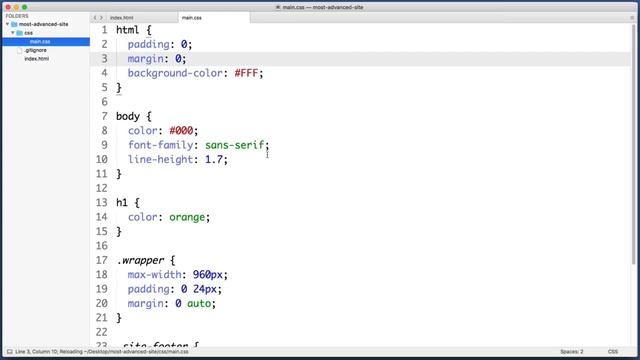The height and width of the screenshot is (360, 640).
Task: Go to next tab with right arrow
Action: click(101, 18)
